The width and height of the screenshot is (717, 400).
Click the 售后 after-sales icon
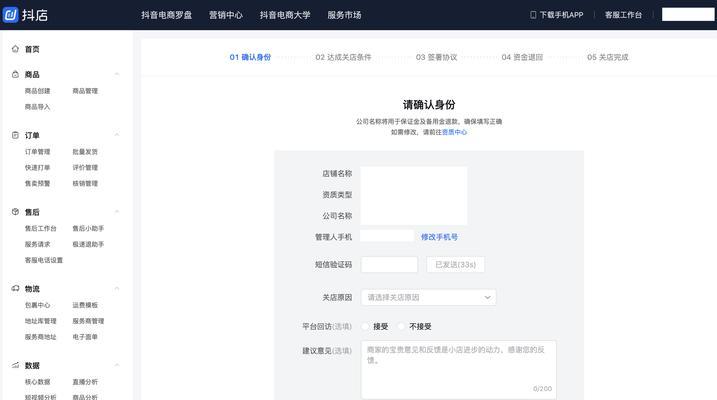(x=15, y=212)
